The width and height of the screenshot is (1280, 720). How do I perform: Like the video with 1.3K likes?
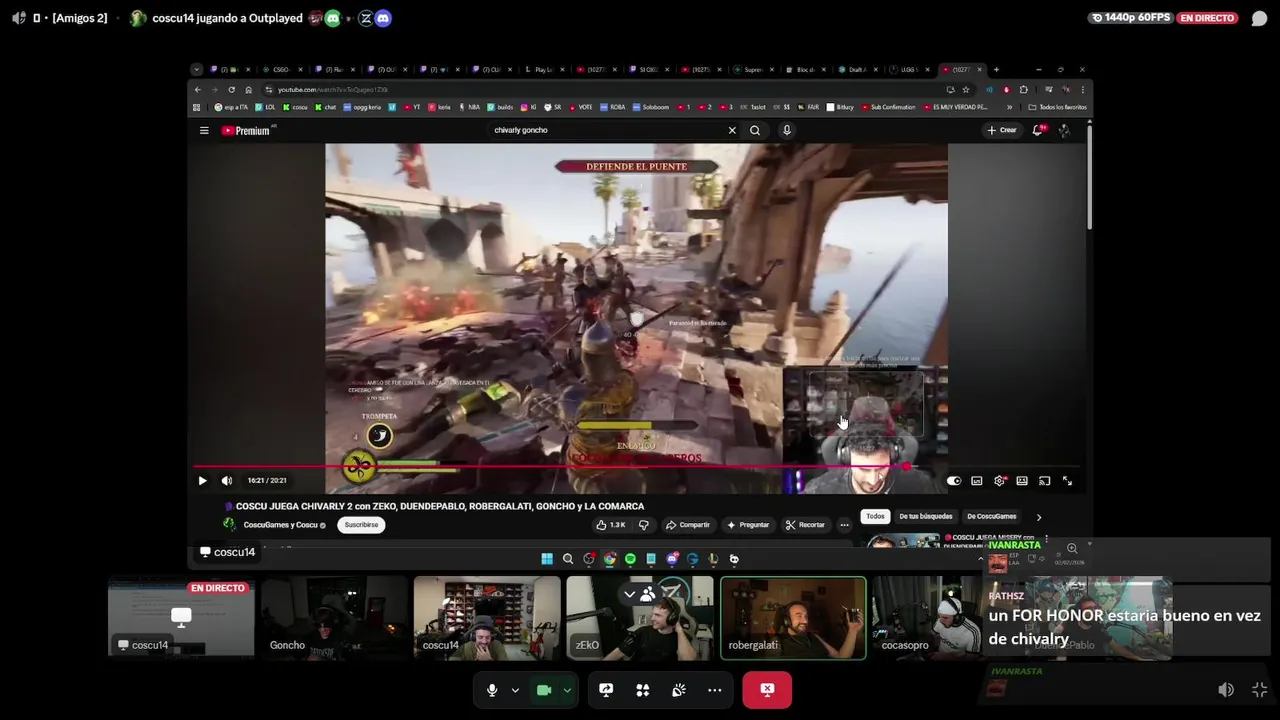[610, 525]
